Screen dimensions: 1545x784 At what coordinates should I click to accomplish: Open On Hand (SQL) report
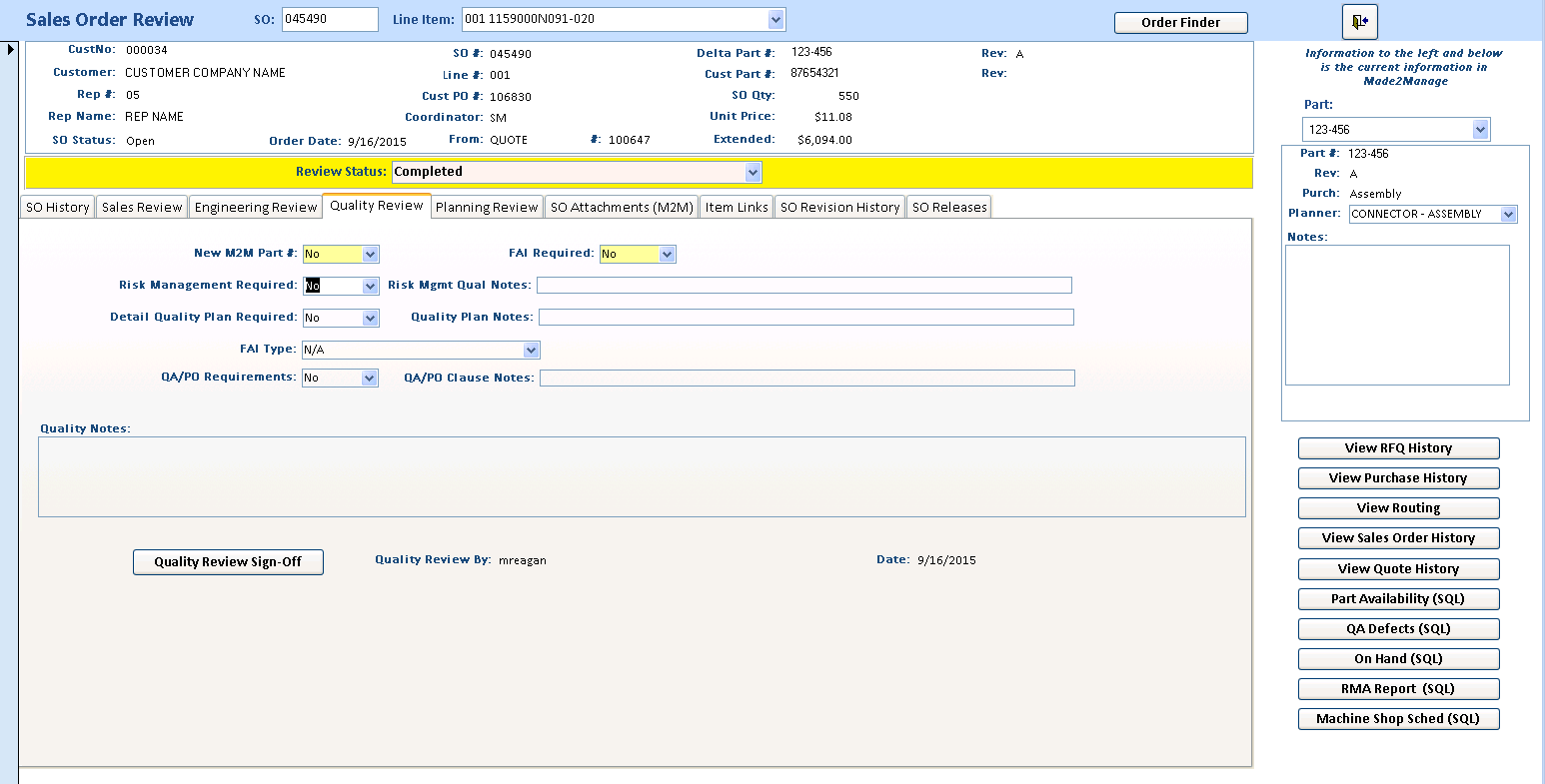(x=1398, y=659)
